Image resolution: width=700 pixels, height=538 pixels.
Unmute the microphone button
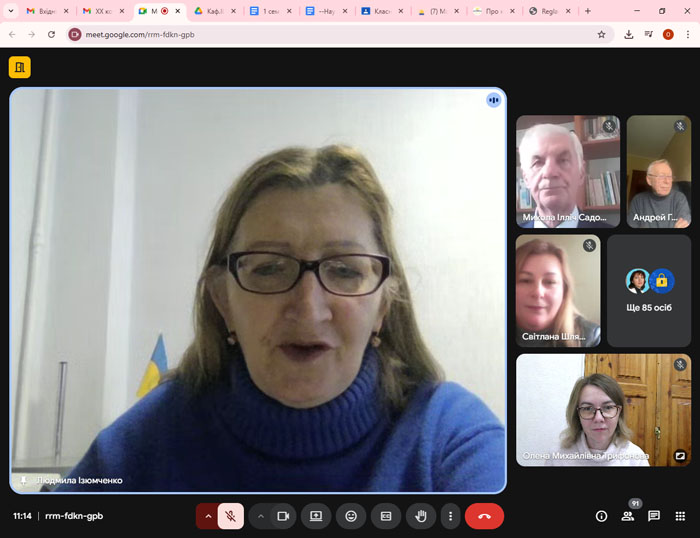231,516
